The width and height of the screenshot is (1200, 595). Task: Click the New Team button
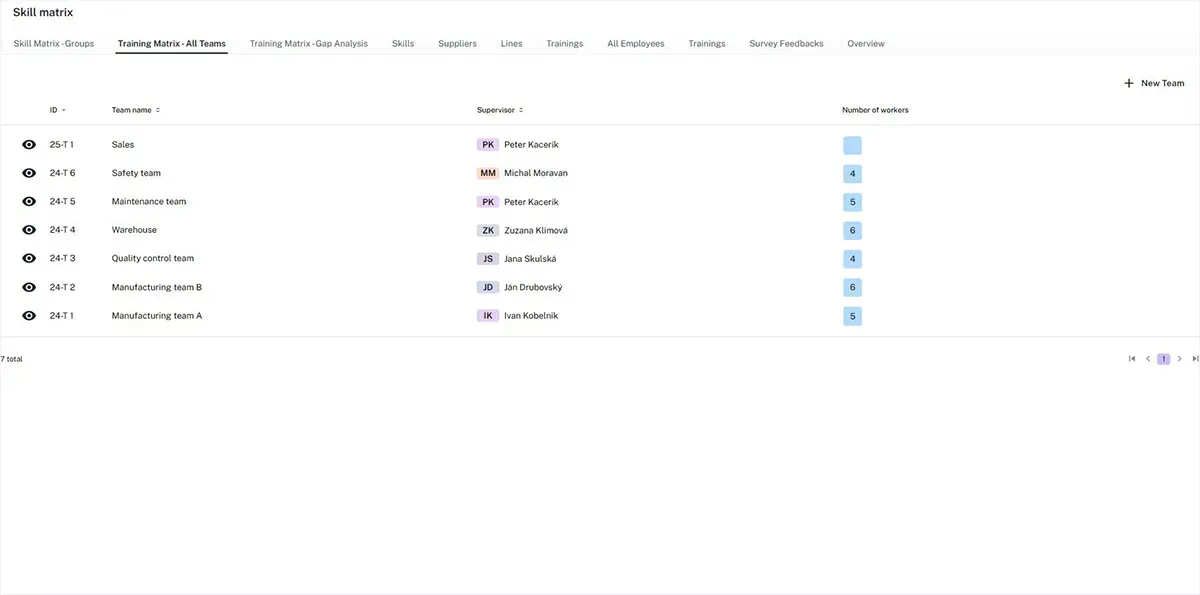click(1155, 84)
